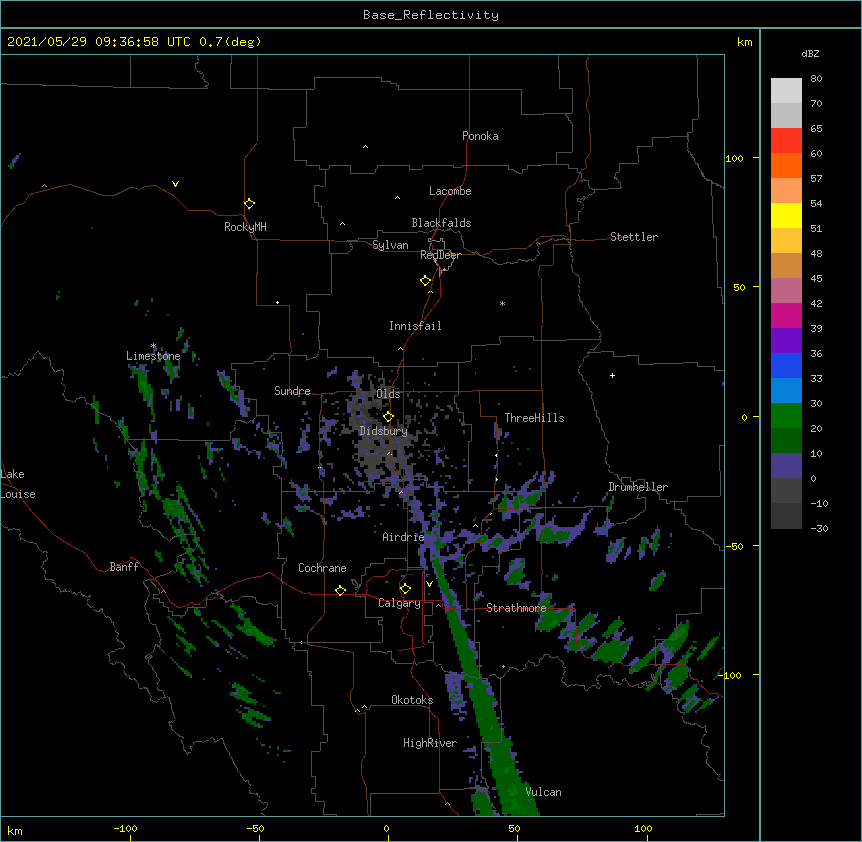The height and width of the screenshot is (842, 862).
Task: Click the green 20–30 dBZ legend swatch
Action: click(786, 416)
